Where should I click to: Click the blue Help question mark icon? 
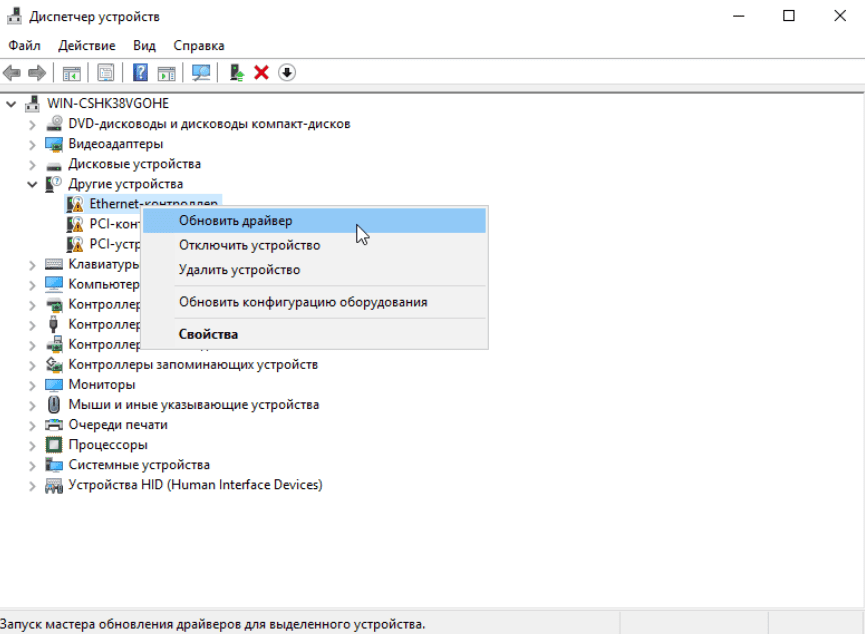(x=140, y=72)
